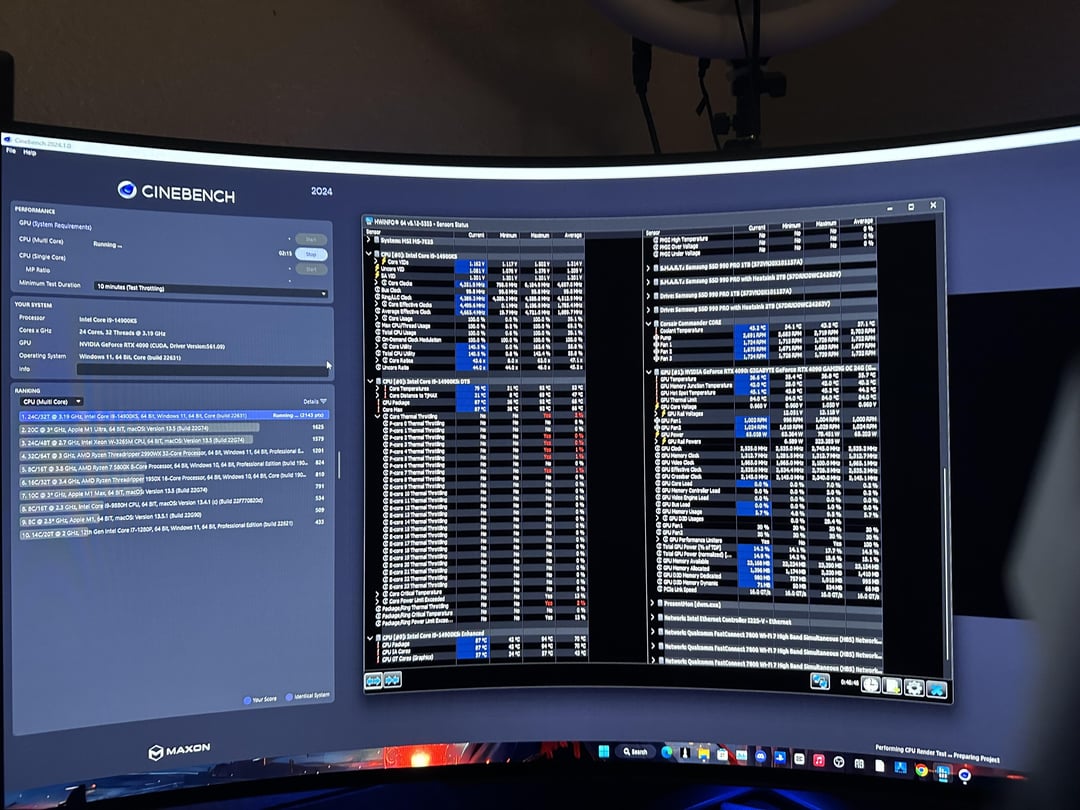Select ranking row 3 Intel Xeon W-3265M
Screen dimensions: 1080x810
(x=174, y=440)
